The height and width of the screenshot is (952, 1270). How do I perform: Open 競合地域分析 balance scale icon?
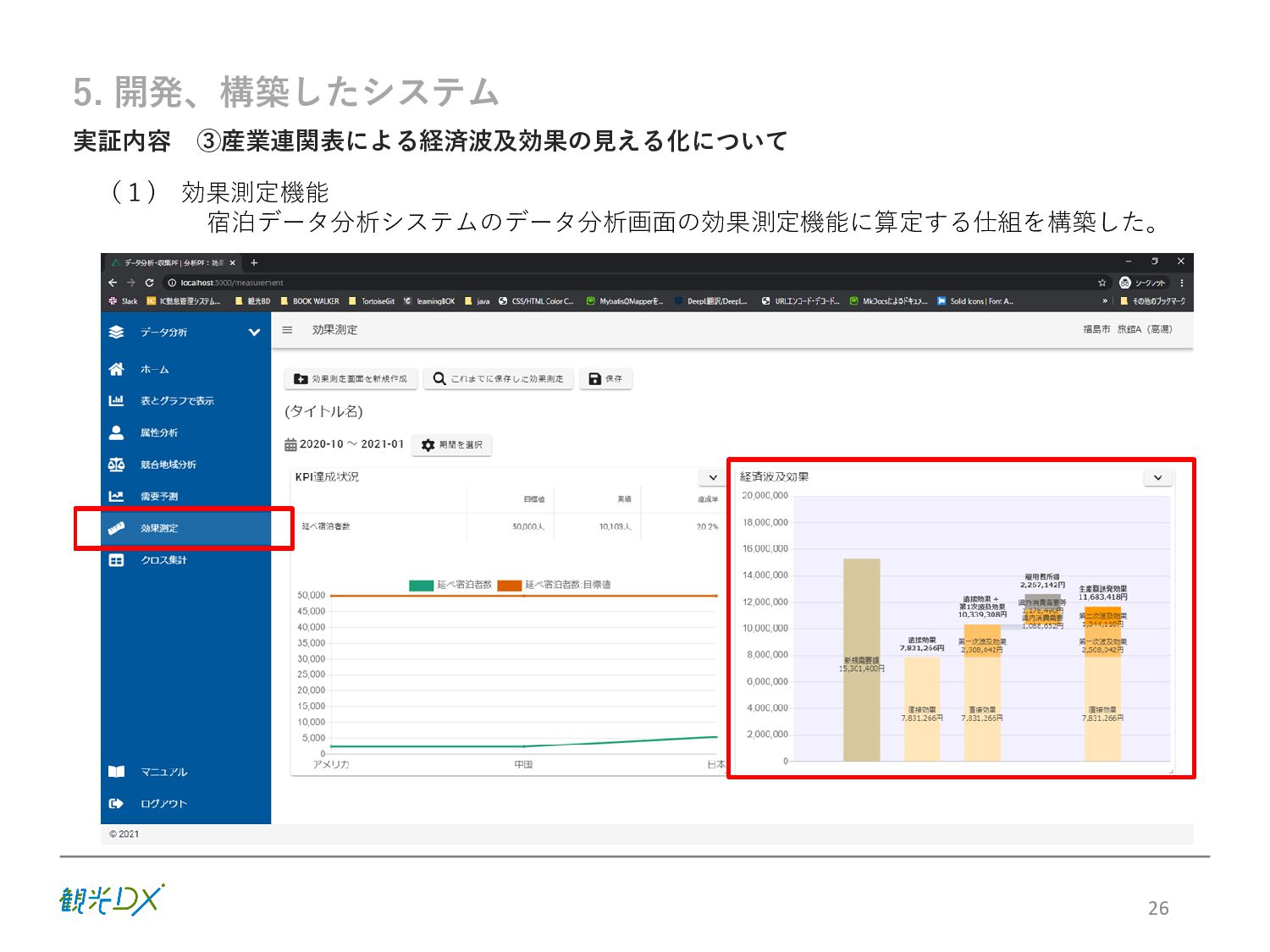pos(117,465)
